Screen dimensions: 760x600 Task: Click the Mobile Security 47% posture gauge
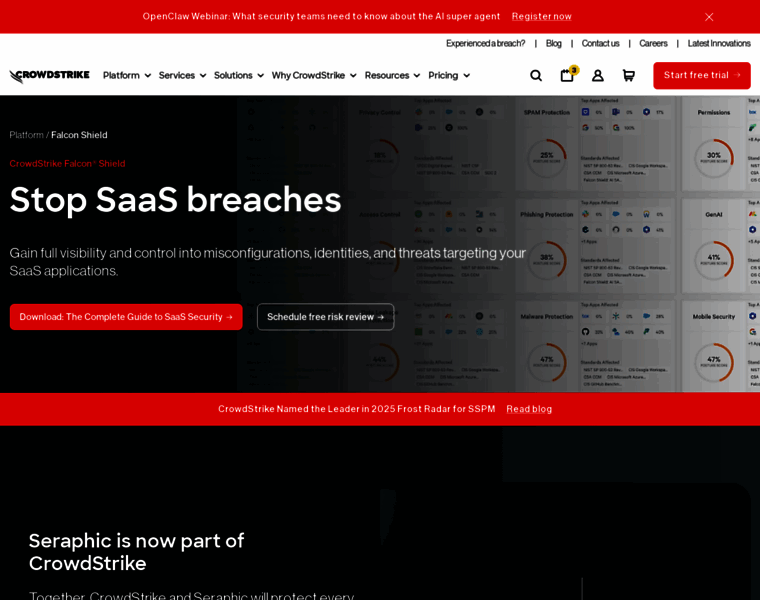pos(713,363)
